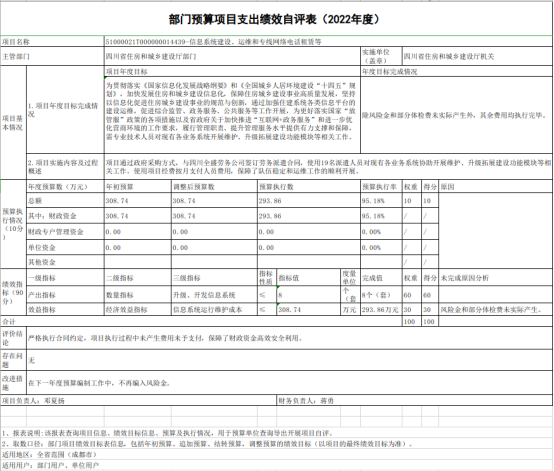Select the cell 除风险金和部分体检费未实际产生外
This screenshot has height=471, width=554.
tap(456, 115)
